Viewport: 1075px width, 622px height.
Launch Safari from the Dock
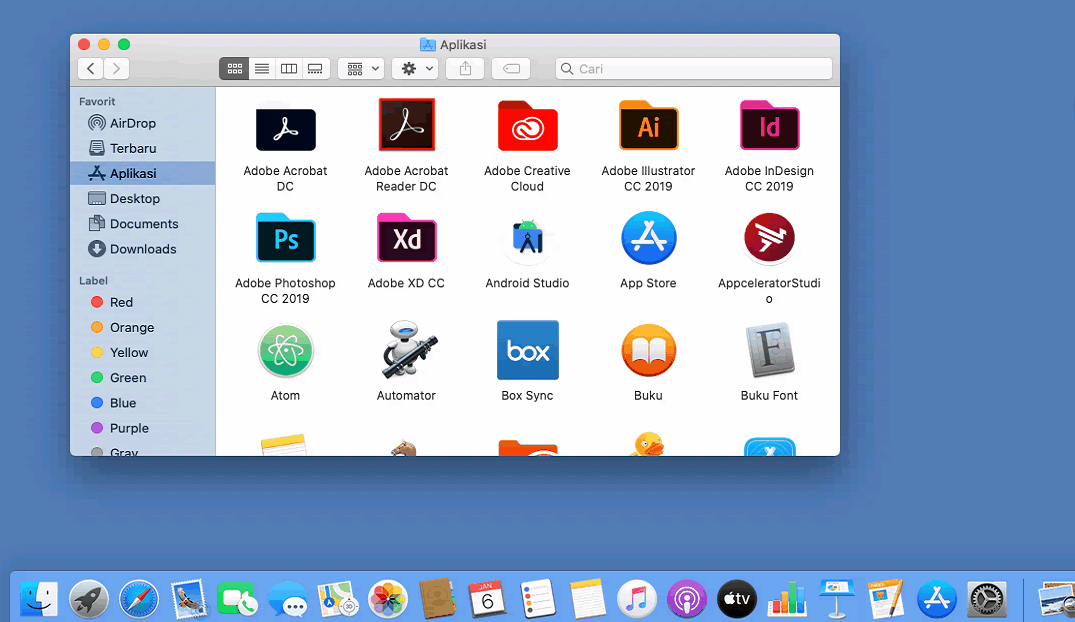tap(139, 599)
